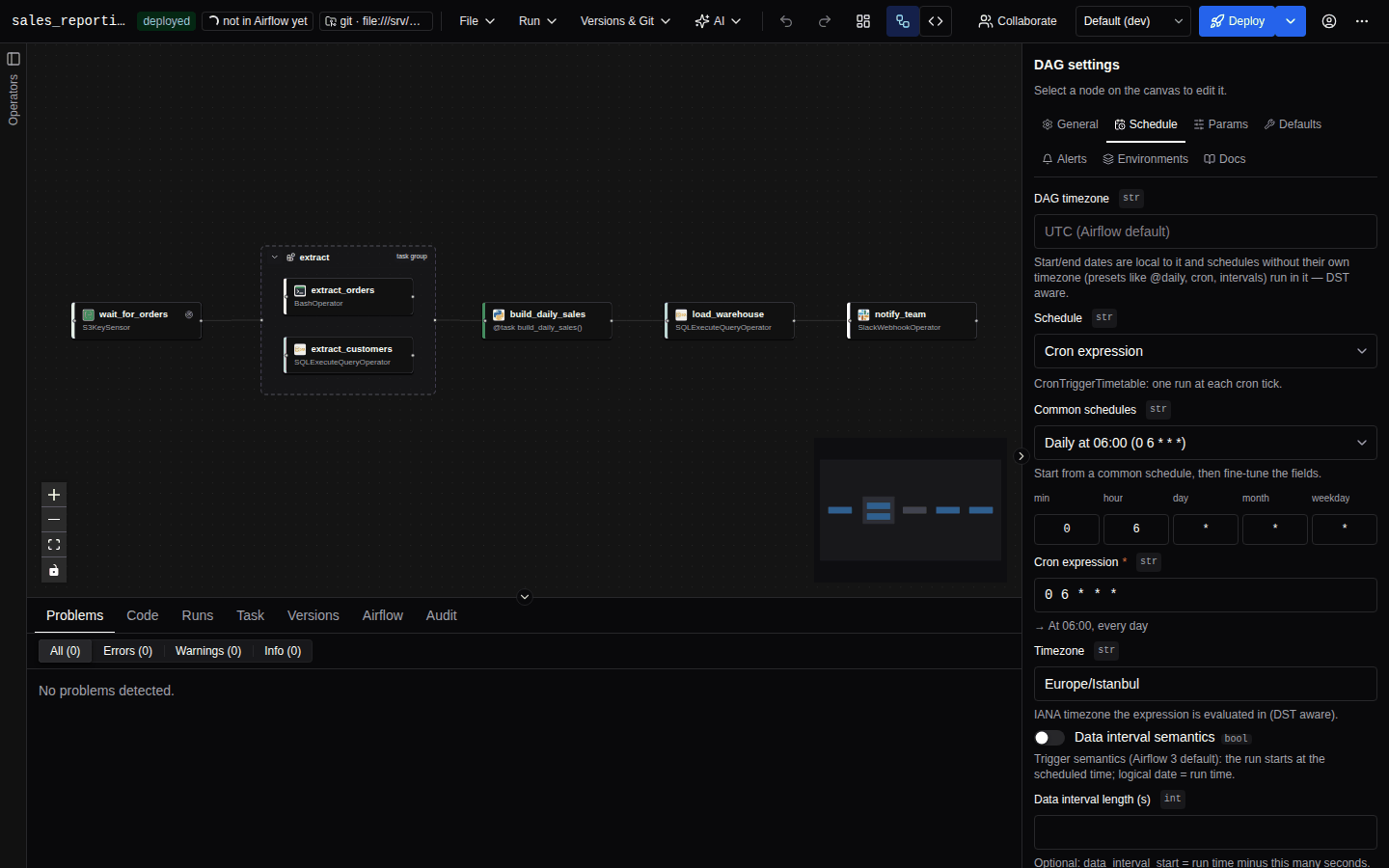The width and height of the screenshot is (1389, 868).
Task: Open the Versions & Git menu
Action: point(625,21)
